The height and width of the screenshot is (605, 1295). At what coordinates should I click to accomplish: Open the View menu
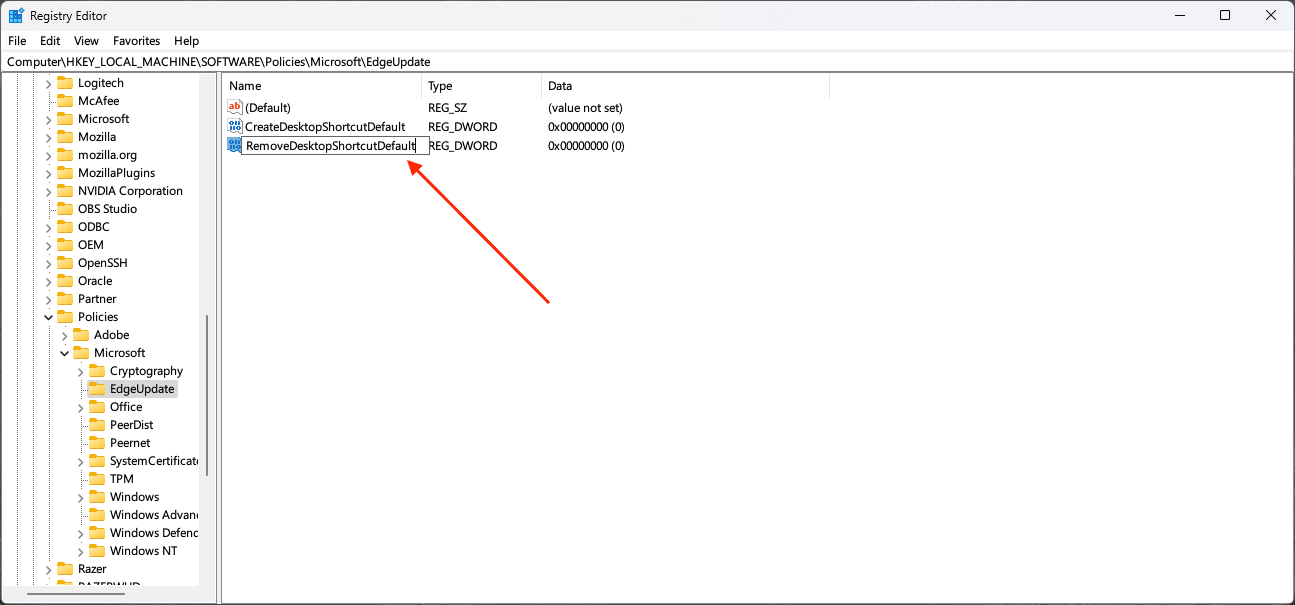(x=87, y=41)
